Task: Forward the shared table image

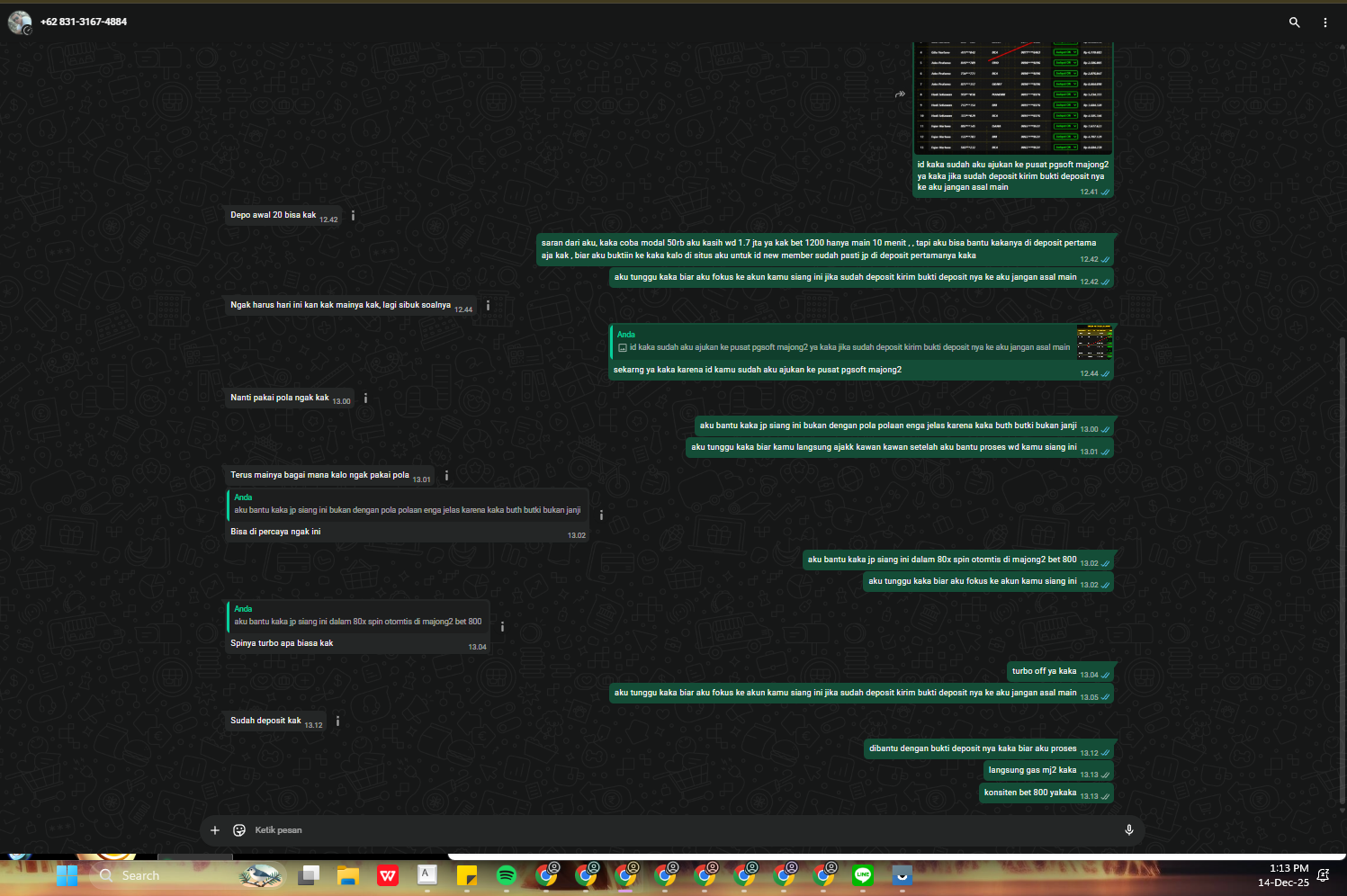Action: pyautogui.click(x=900, y=94)
